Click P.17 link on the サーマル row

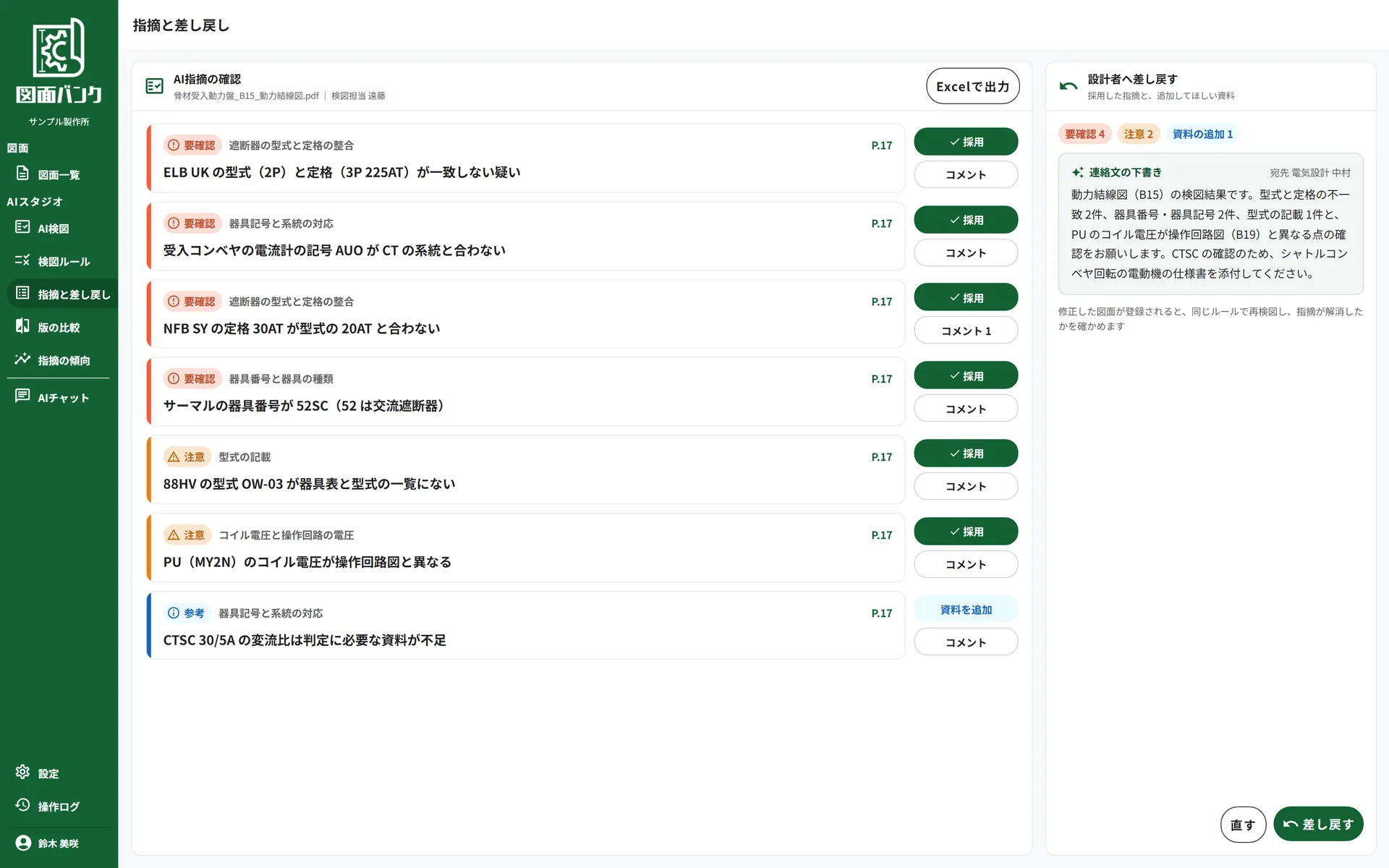click(881, 379)
